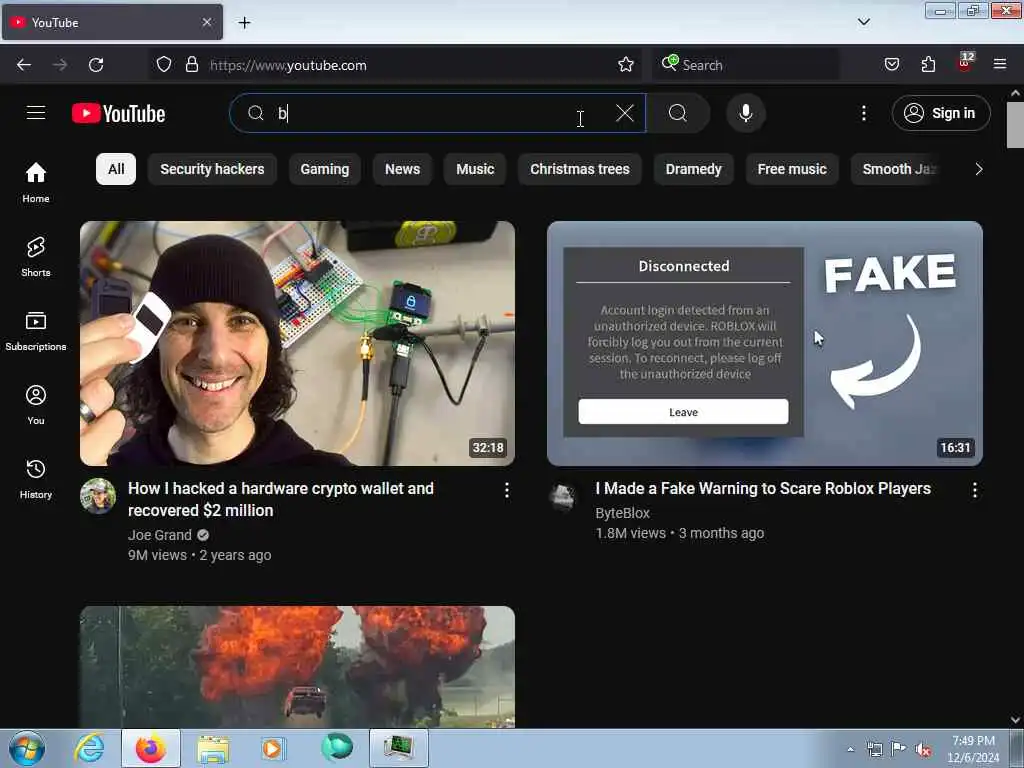
Task: Click page scrollbar down arrow
Action: 1015,720
